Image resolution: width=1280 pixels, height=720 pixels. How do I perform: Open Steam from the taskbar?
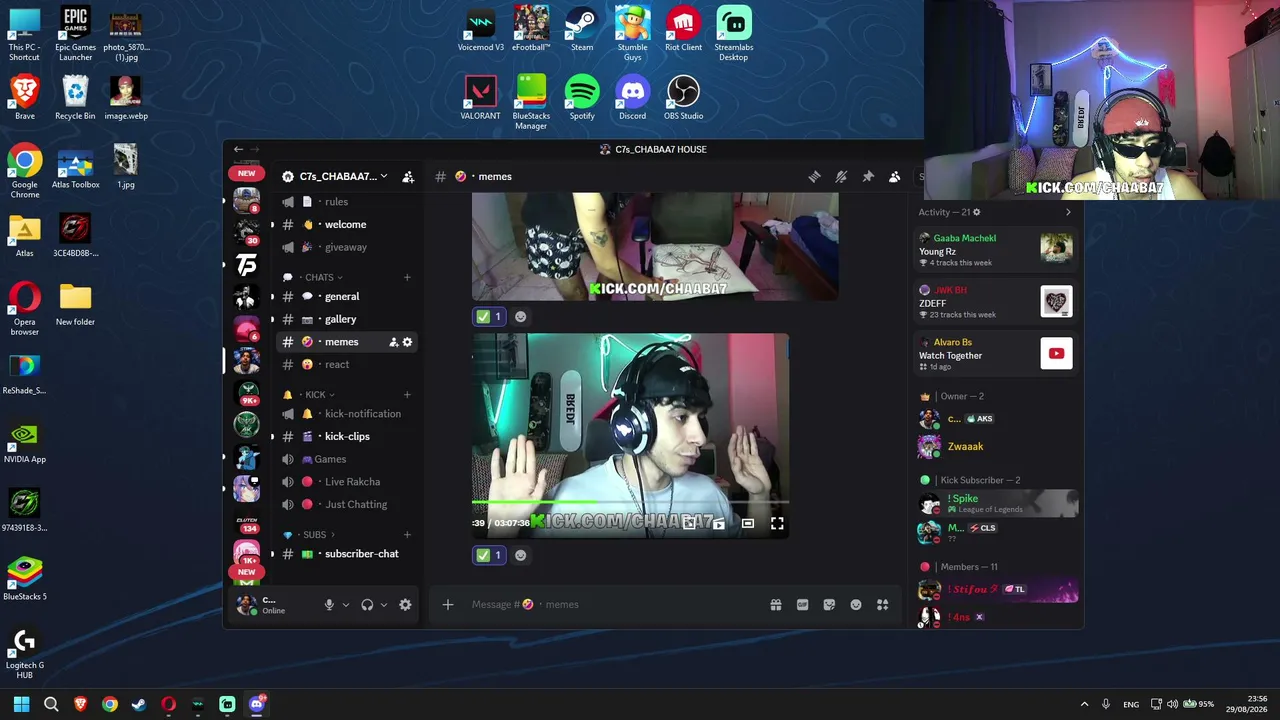pyautogui.click(x=139, y=704)
